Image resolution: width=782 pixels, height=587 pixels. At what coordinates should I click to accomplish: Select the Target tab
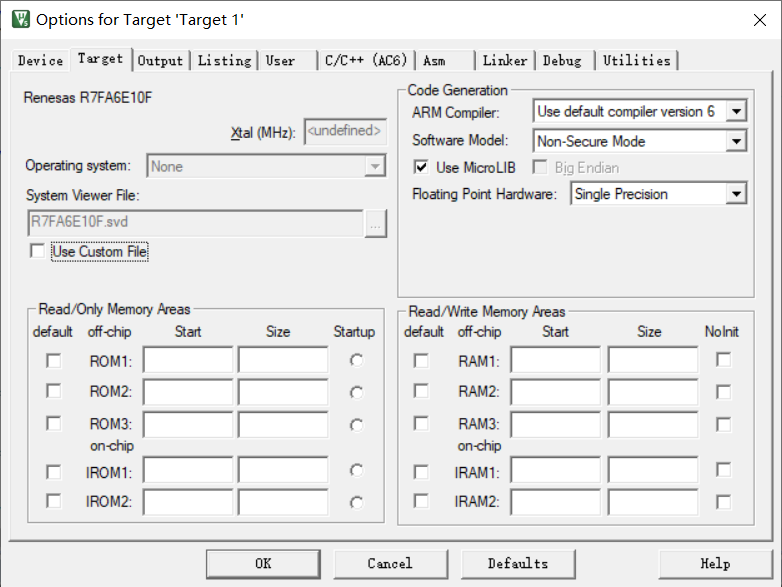[101, 59]
